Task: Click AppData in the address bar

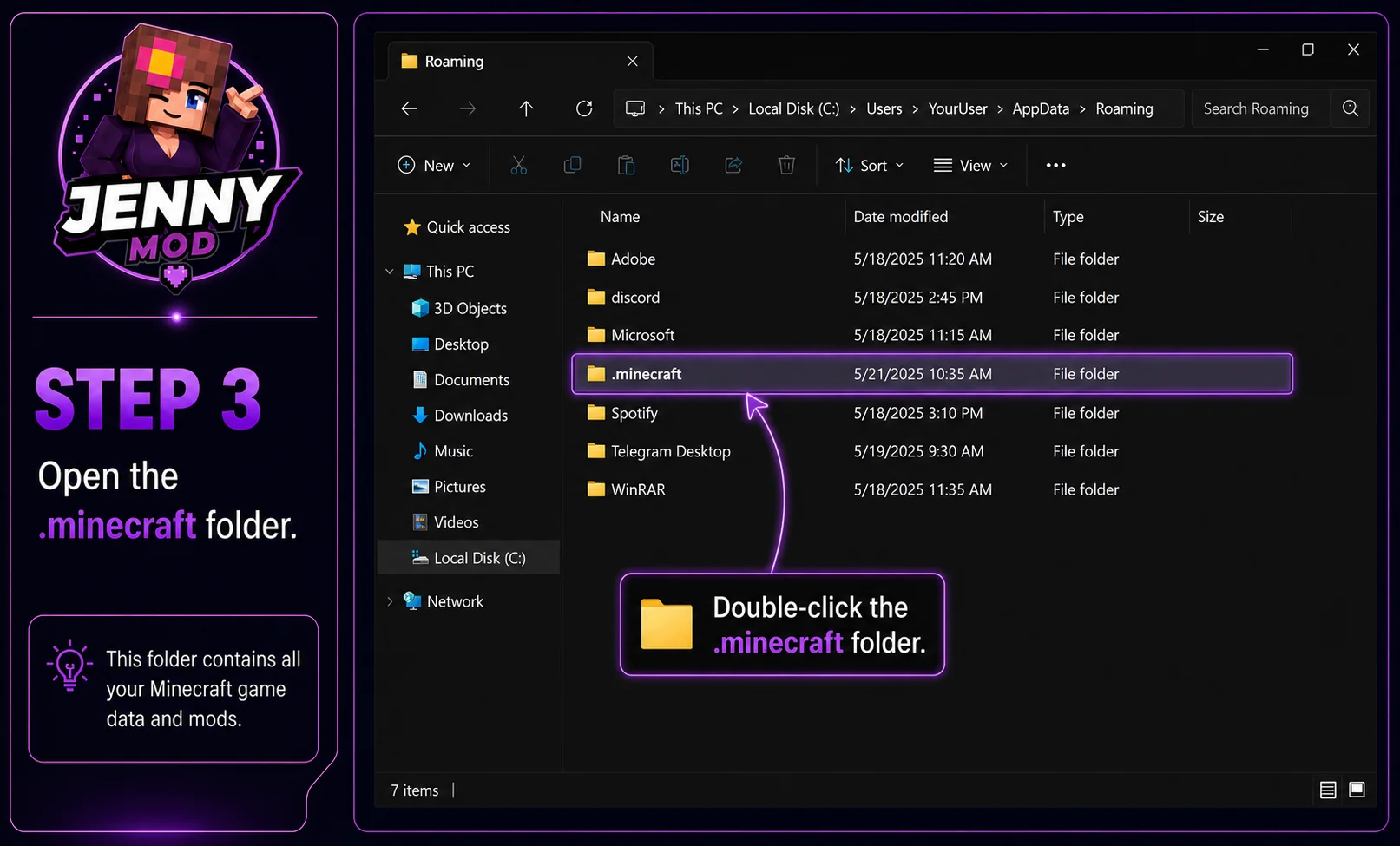Action: 1041,108
